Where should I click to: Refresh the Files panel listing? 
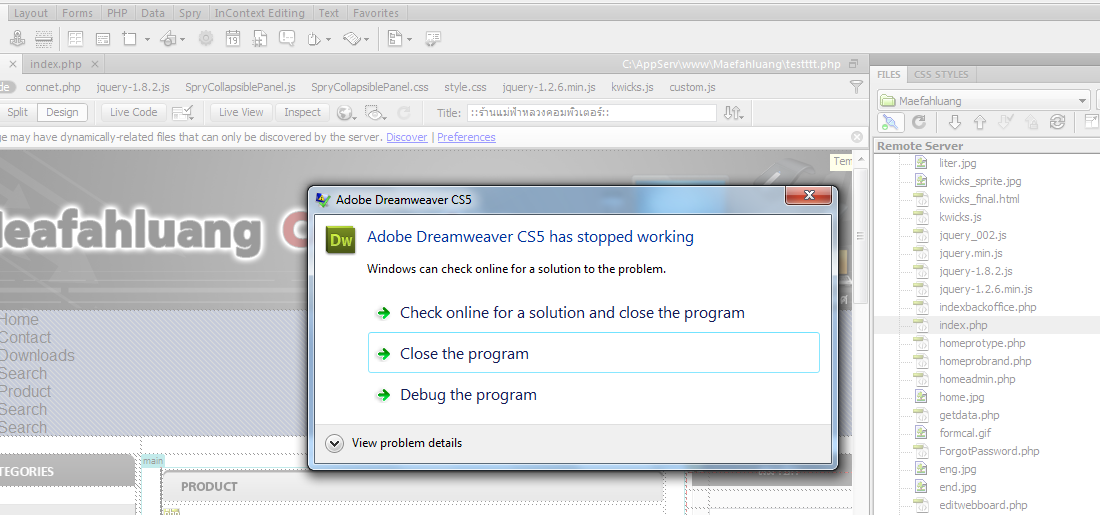coord(918,122)
